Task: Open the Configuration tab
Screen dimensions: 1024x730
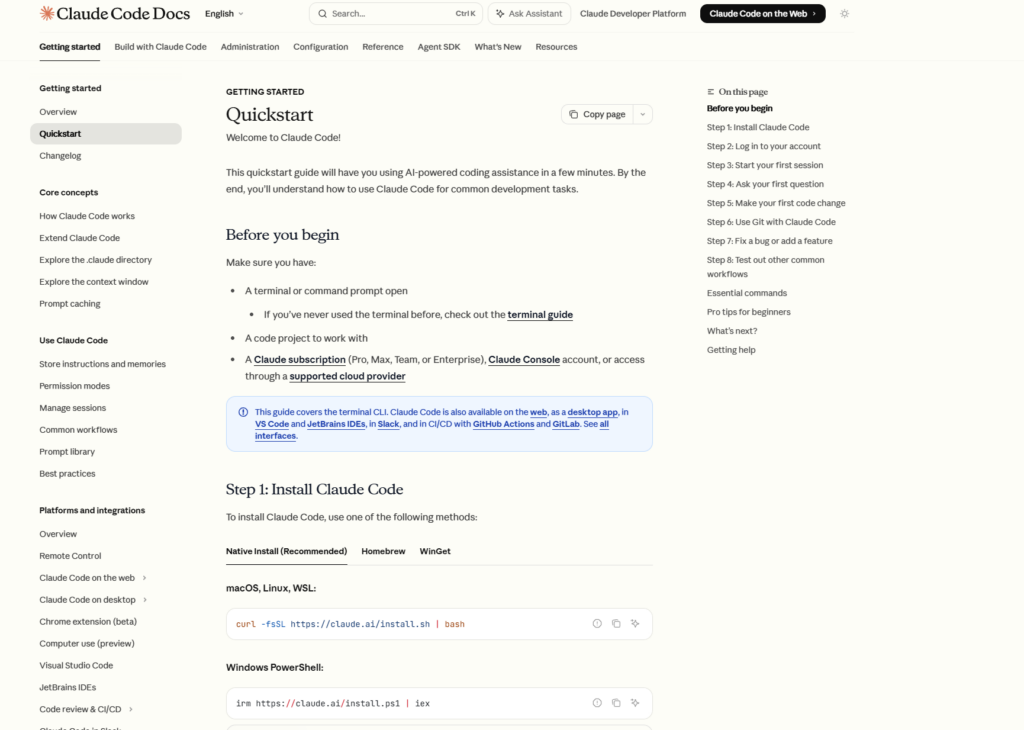Action: click(321, 47)
